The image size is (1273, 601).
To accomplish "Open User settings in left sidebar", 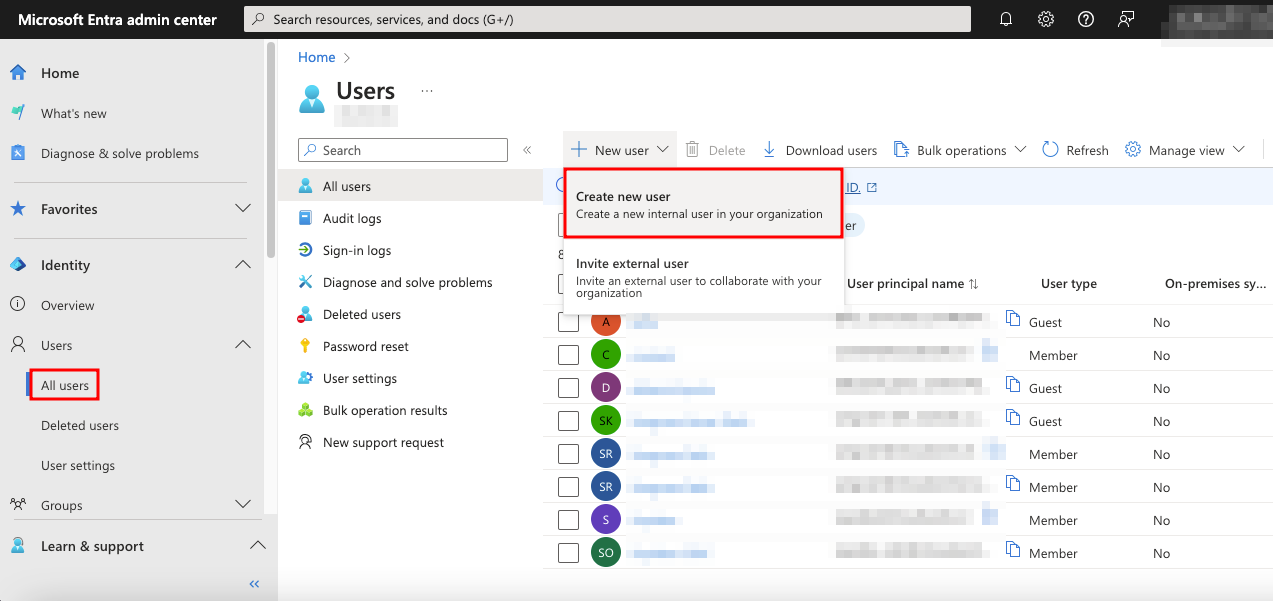I will [78, 465].
